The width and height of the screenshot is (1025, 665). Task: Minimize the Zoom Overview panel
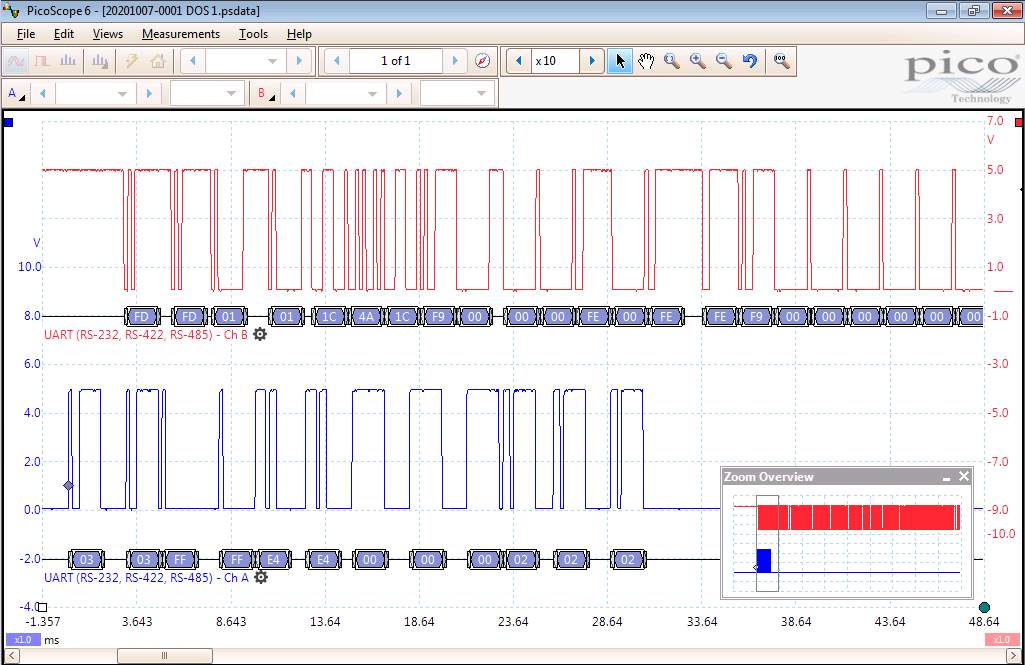(947, 477)
